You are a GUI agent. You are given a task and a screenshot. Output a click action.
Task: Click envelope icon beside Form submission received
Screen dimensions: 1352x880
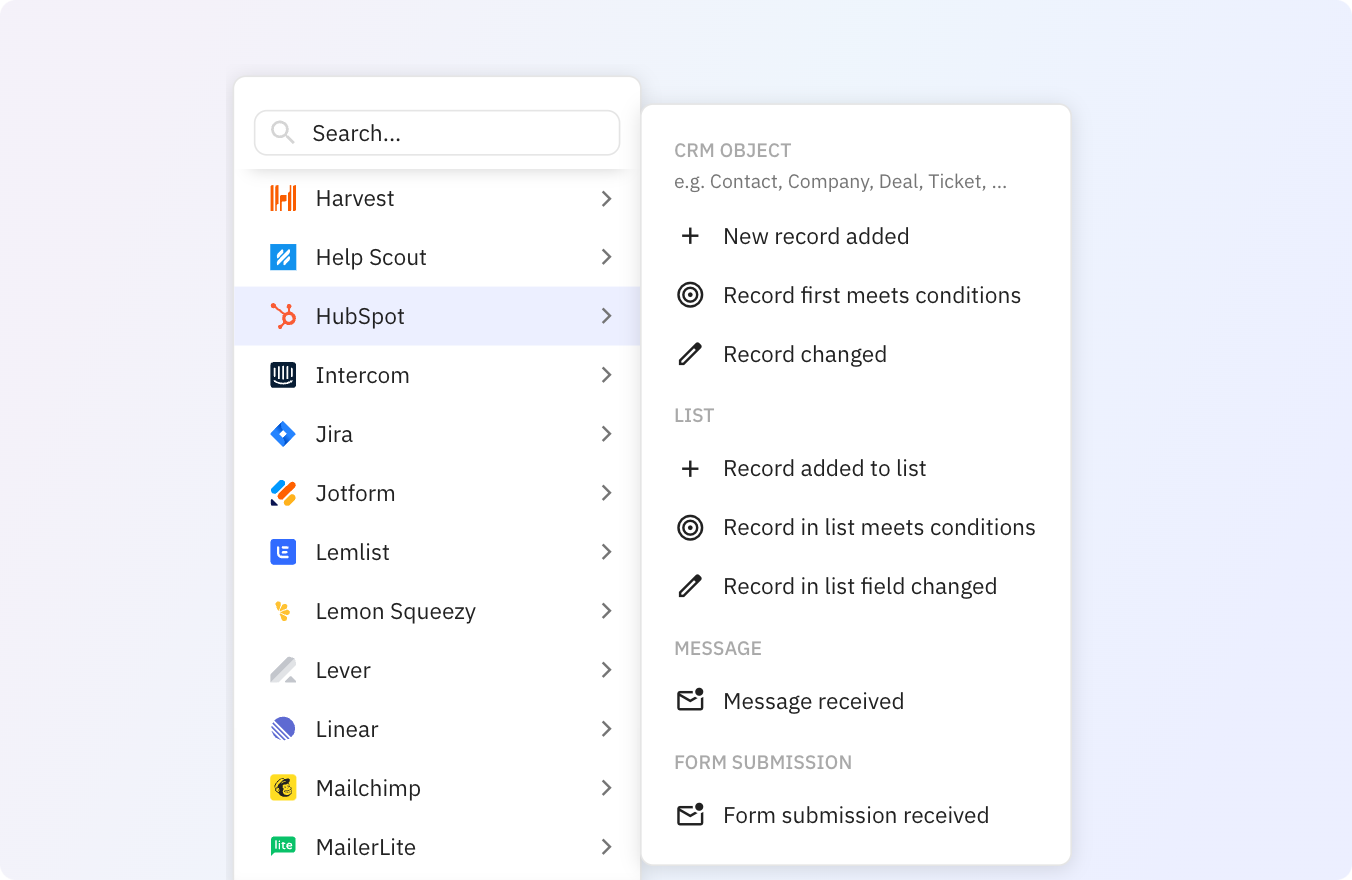(691, 814)
